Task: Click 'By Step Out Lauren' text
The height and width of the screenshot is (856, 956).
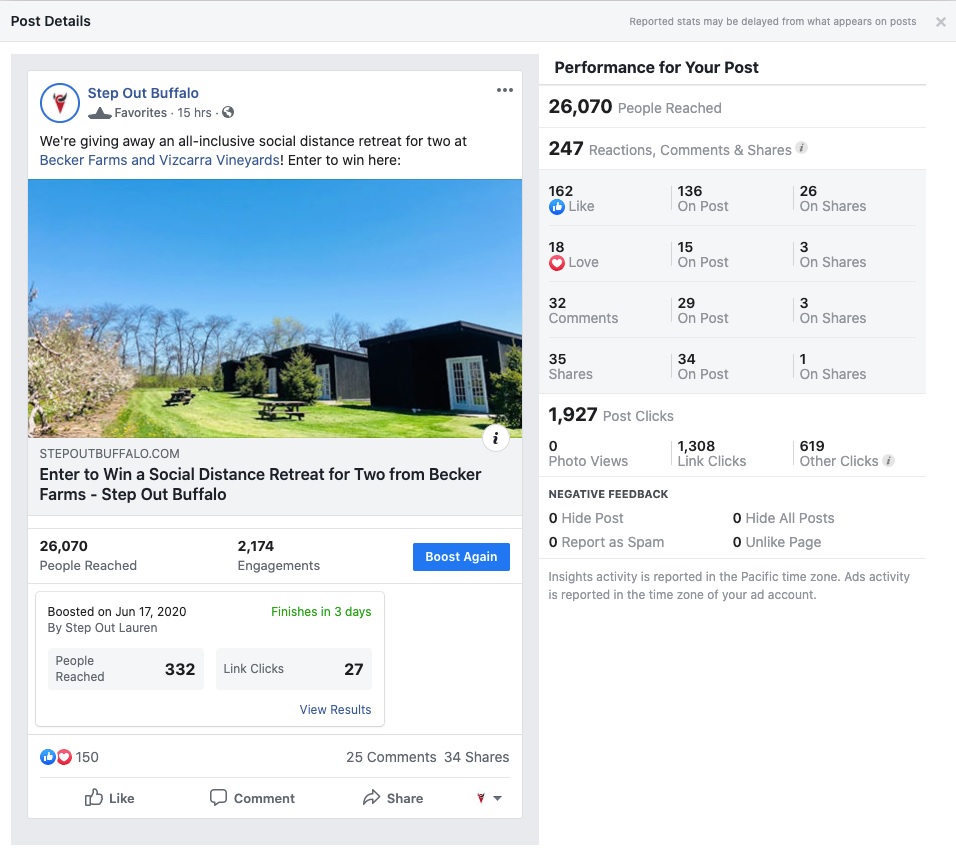Action: click(102, 627)
